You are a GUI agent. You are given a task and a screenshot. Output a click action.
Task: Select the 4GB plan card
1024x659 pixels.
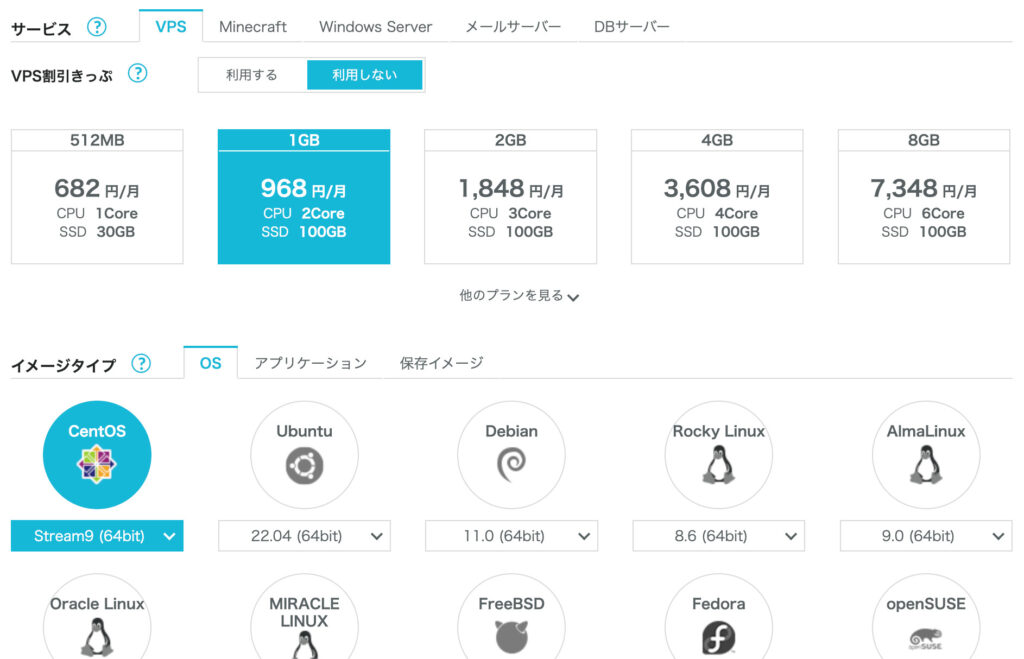(x=717, y=197)
